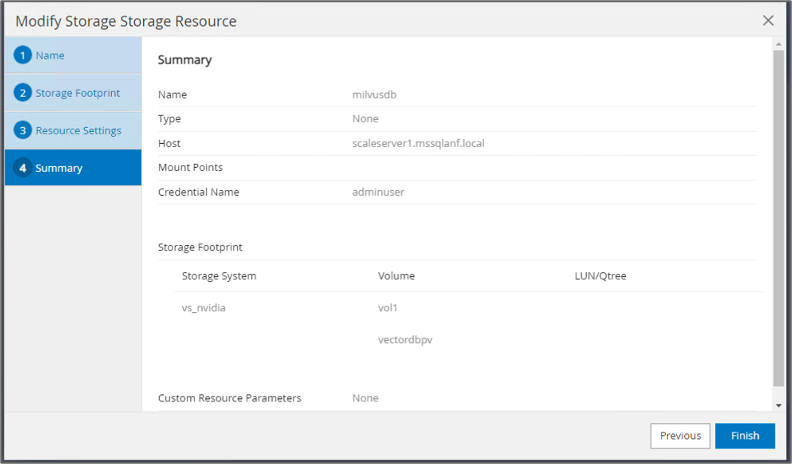The width and height of the screenshot is (792, 464).
Task: Click the vectordbpv volume entry
Action: point(405,340)
